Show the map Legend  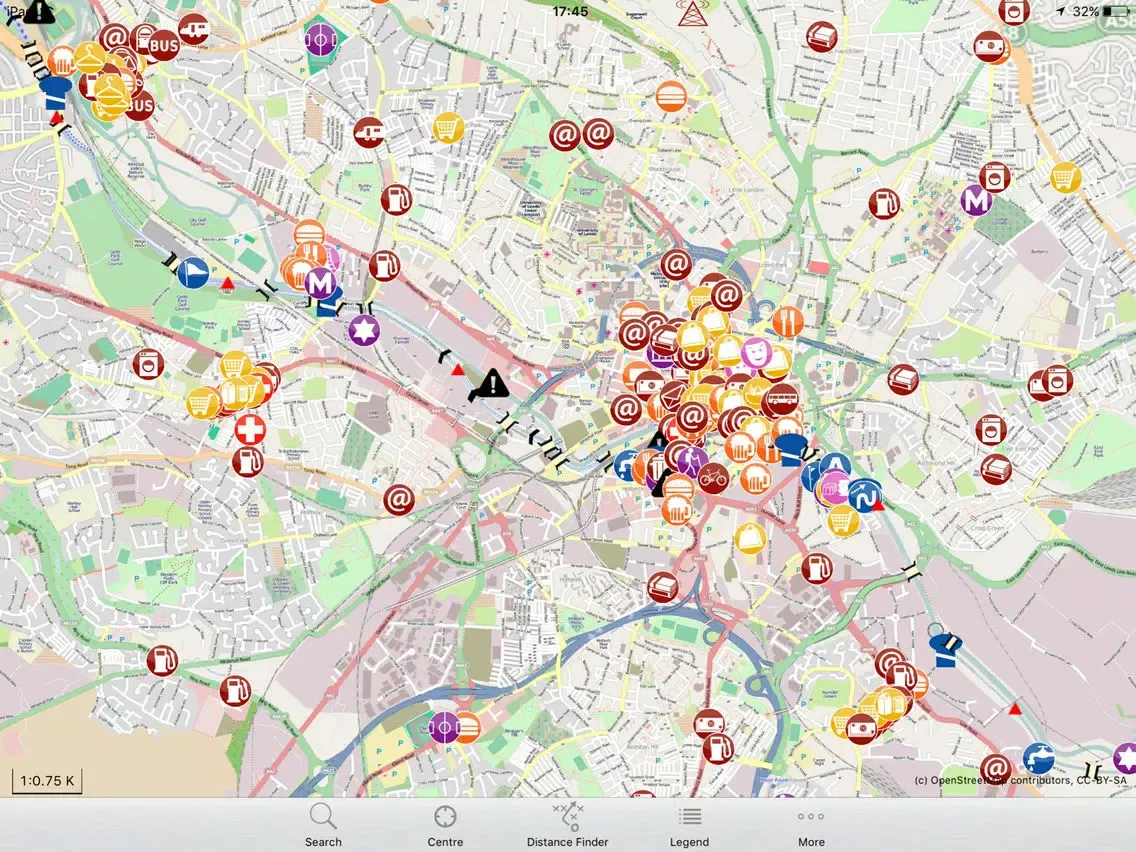click(689, 826)
